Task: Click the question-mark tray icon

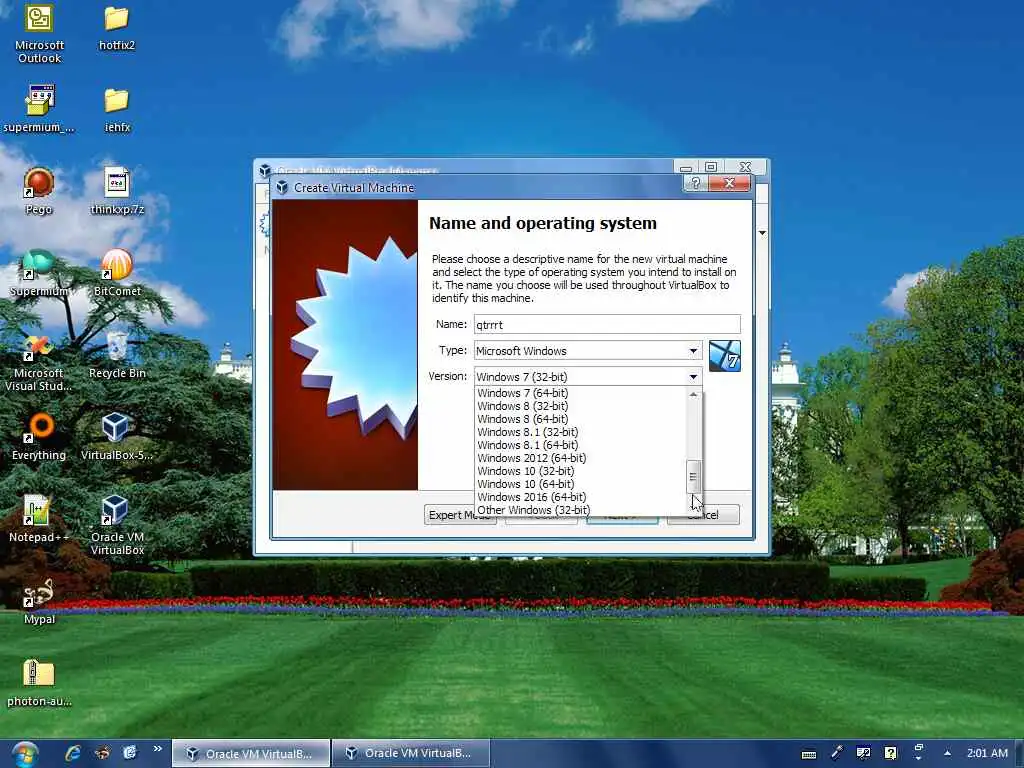Action: pyautogui.click(x=891, y=753)
